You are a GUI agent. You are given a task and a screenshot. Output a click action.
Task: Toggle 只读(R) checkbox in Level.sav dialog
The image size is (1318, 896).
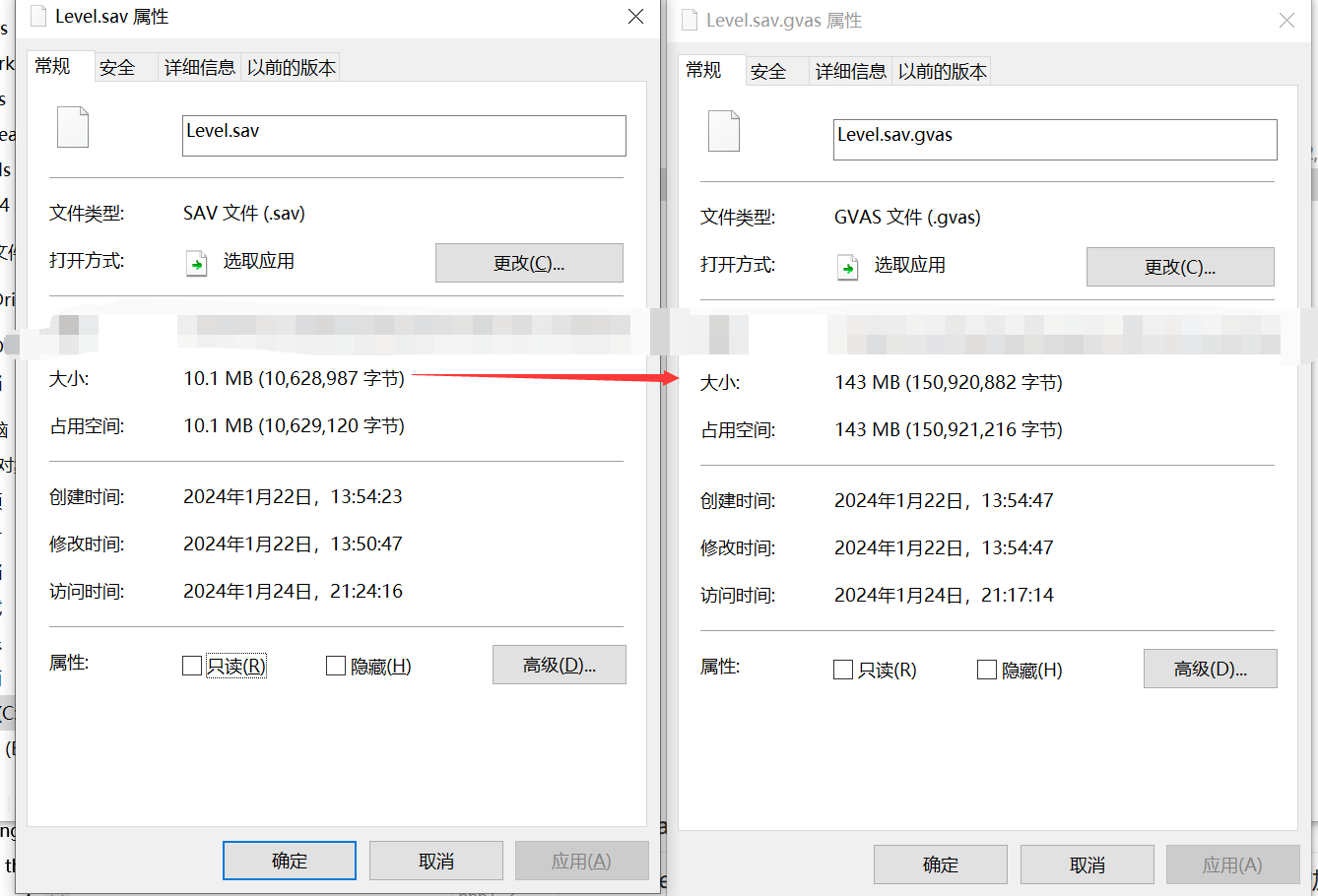(192, 666)
